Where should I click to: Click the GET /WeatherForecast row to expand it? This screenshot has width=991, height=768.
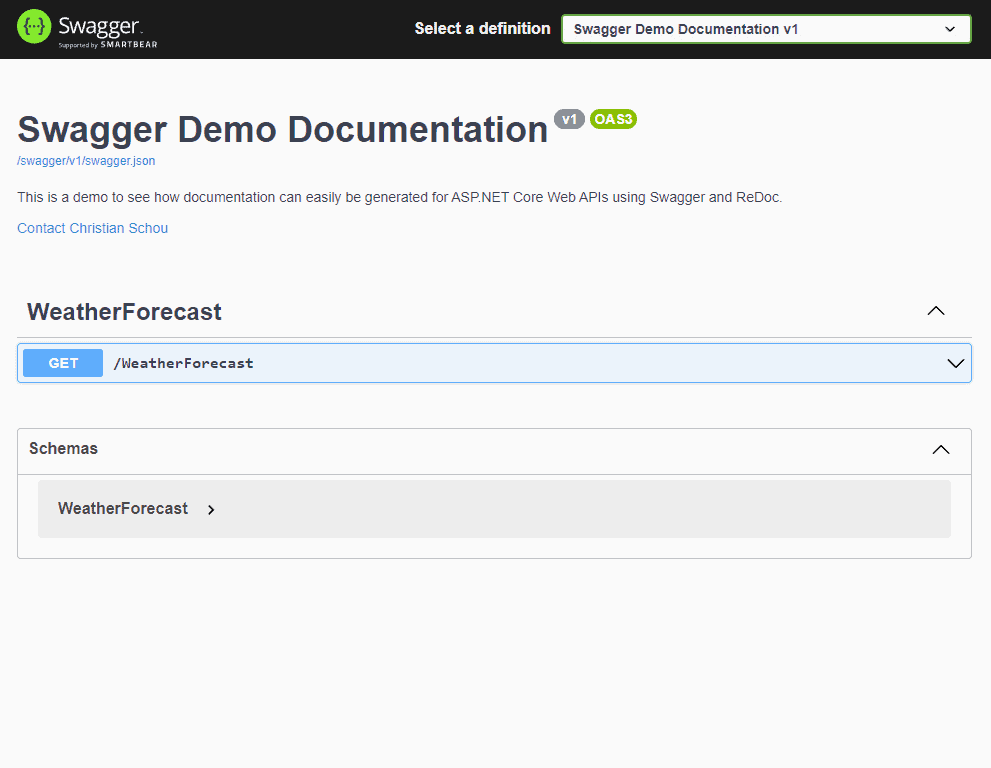pyautogui.click(x=500, y=363)
